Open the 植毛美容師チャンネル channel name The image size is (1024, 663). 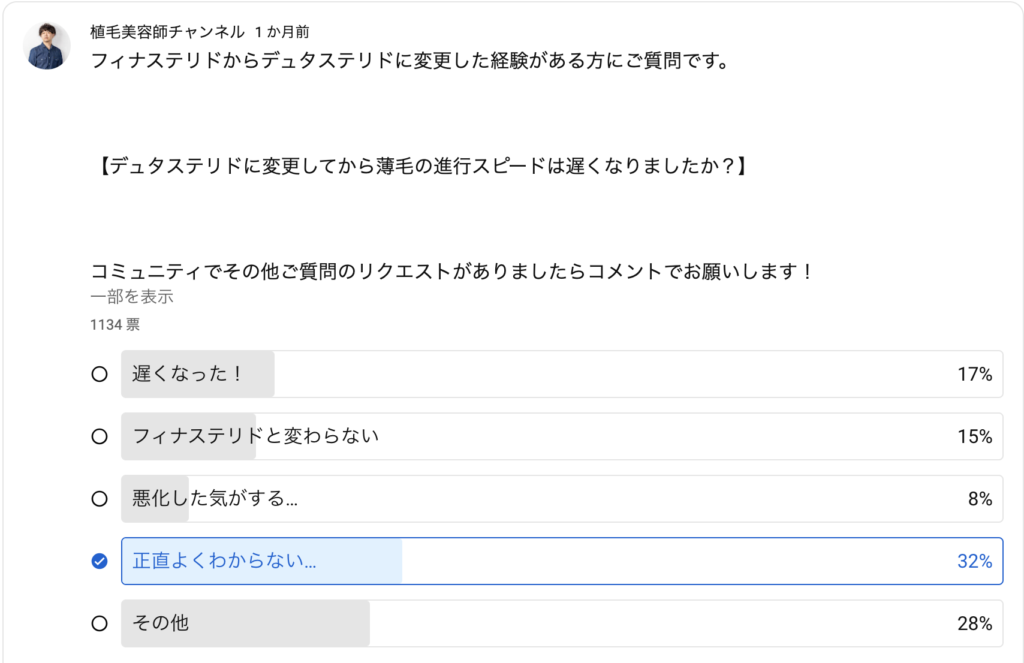(167, 31)
